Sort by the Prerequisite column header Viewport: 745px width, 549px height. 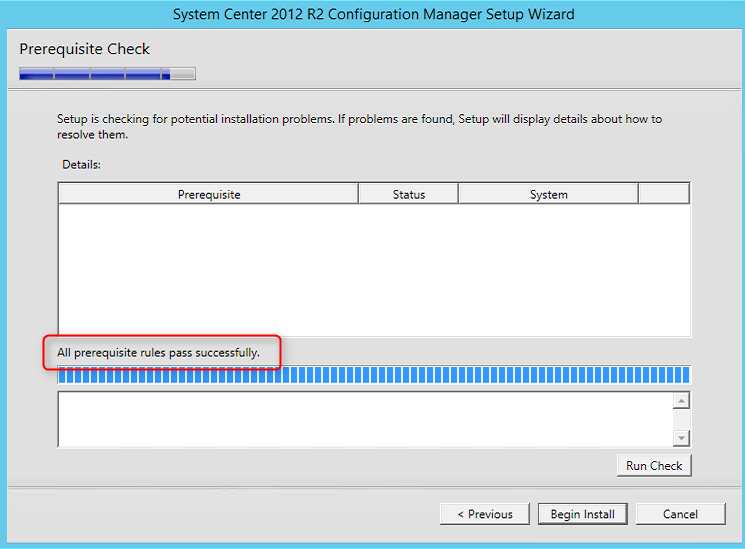(x=209, y=194)
